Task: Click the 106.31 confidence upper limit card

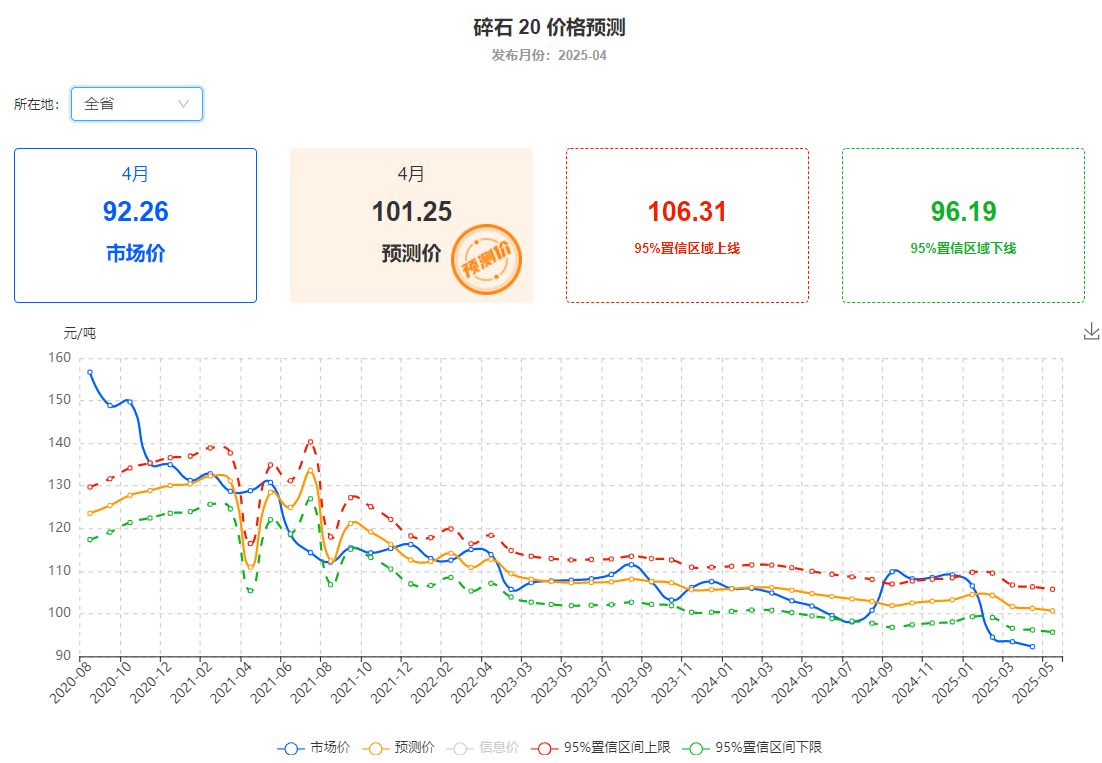Action: coord(687,225)
